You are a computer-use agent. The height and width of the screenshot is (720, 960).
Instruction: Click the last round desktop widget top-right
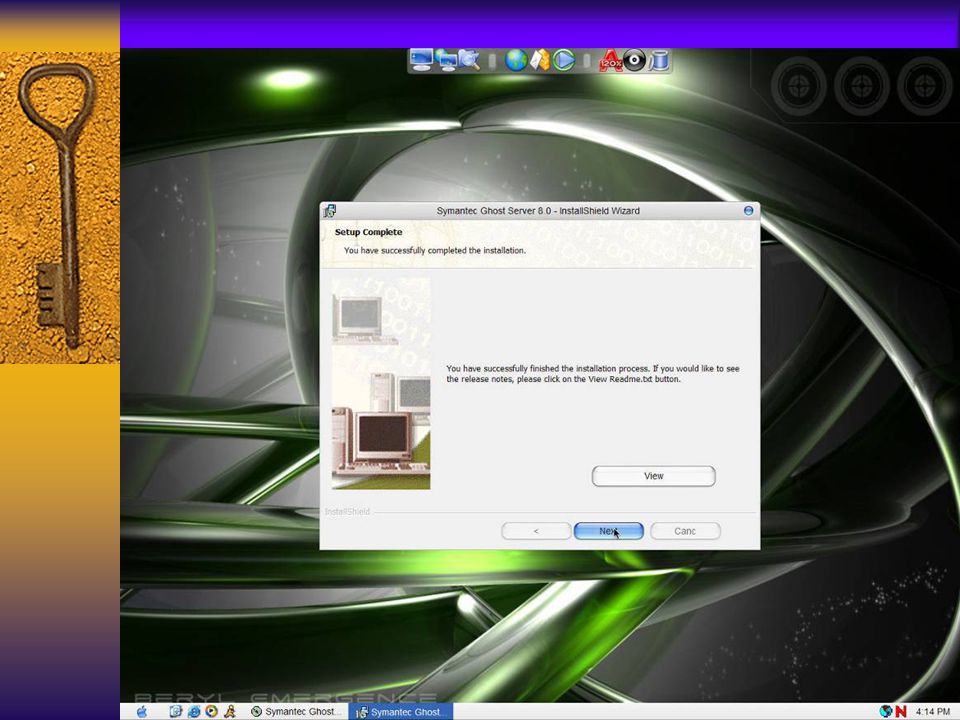pos(924,86)
